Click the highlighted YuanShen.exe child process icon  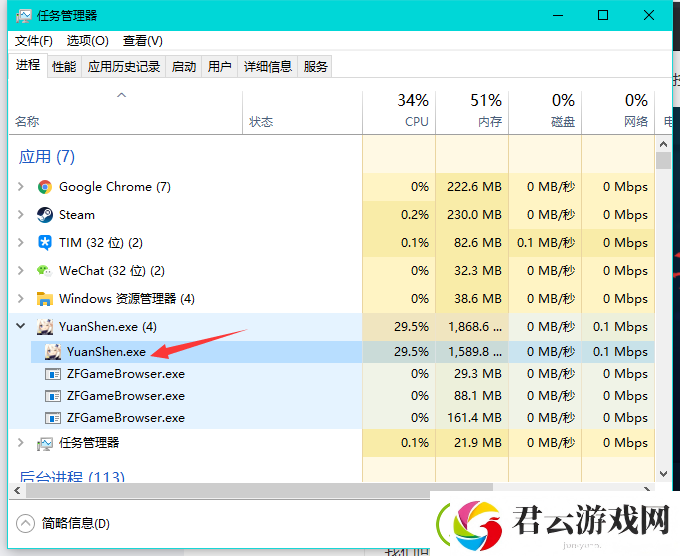pyautogui.click(x=53, y=352)
